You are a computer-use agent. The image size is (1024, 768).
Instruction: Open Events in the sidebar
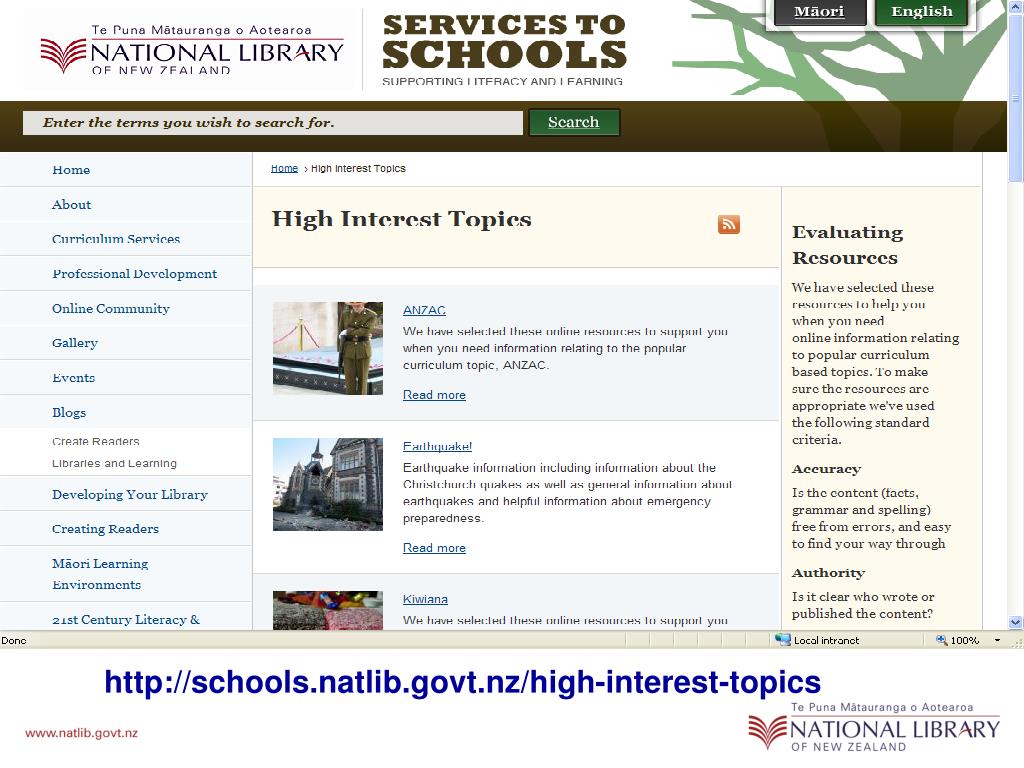point(73,377)
